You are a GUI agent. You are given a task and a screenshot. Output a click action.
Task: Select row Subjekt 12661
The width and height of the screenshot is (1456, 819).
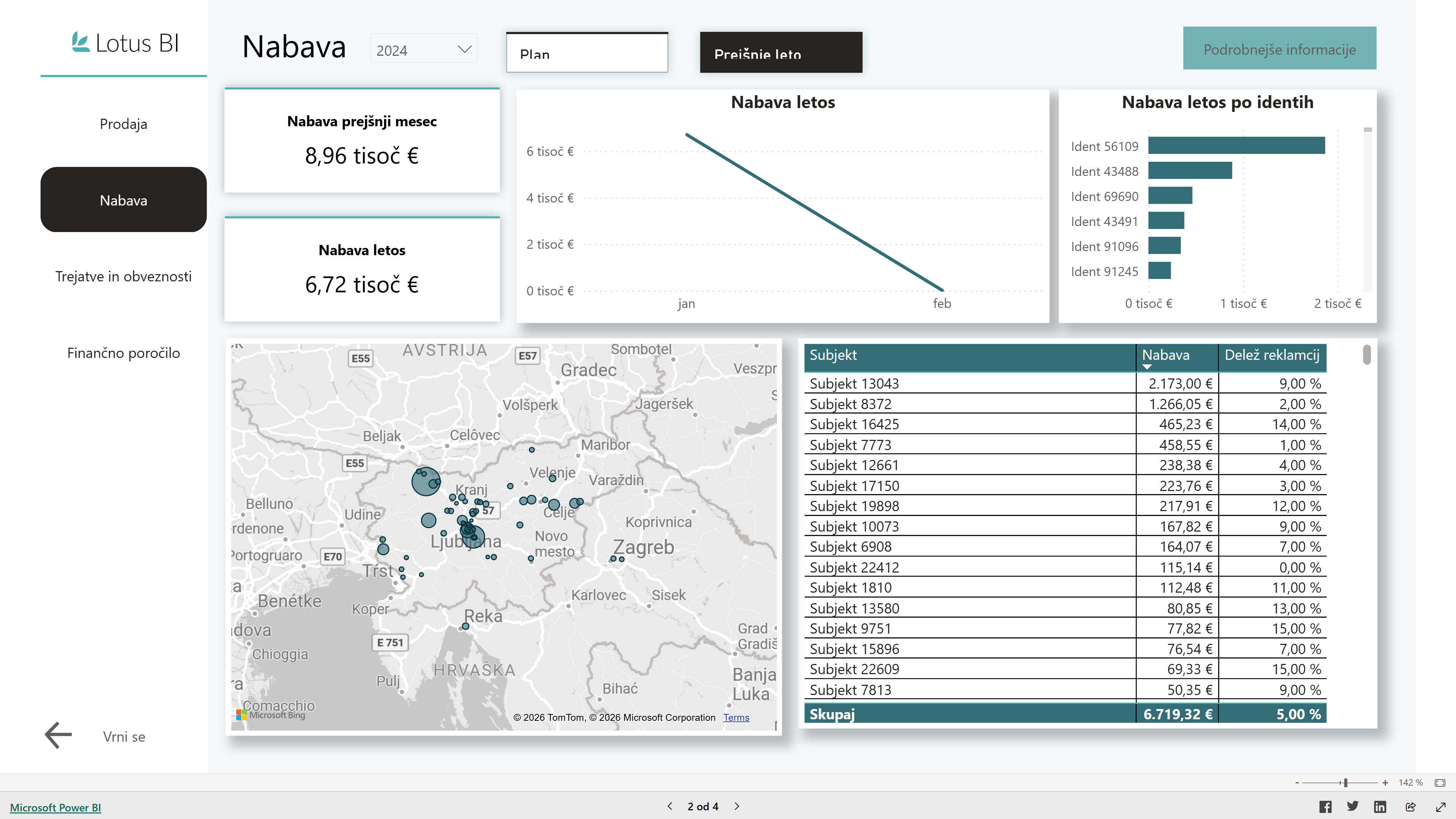1065,465
